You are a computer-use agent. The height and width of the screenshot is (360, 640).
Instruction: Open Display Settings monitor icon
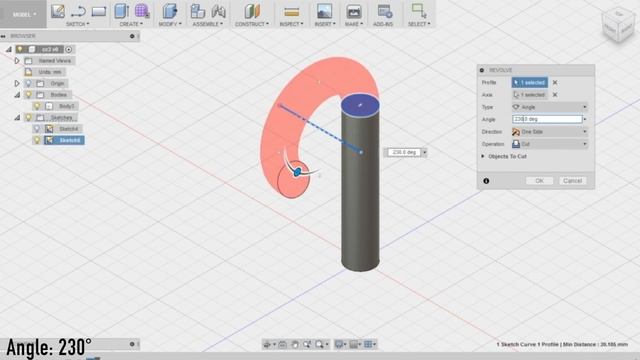(x=339, y=344)
